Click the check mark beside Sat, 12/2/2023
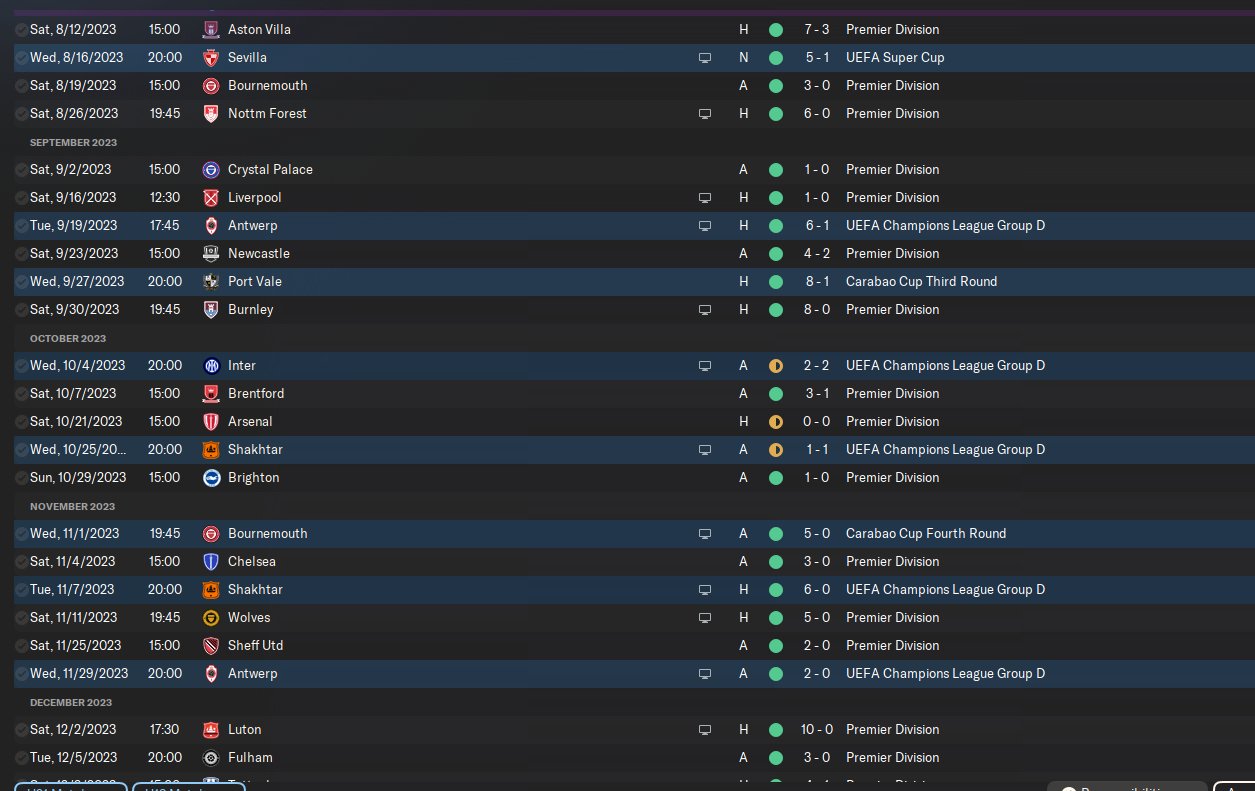The height and width of the screenshot is (791, 1255). [22, 730]
